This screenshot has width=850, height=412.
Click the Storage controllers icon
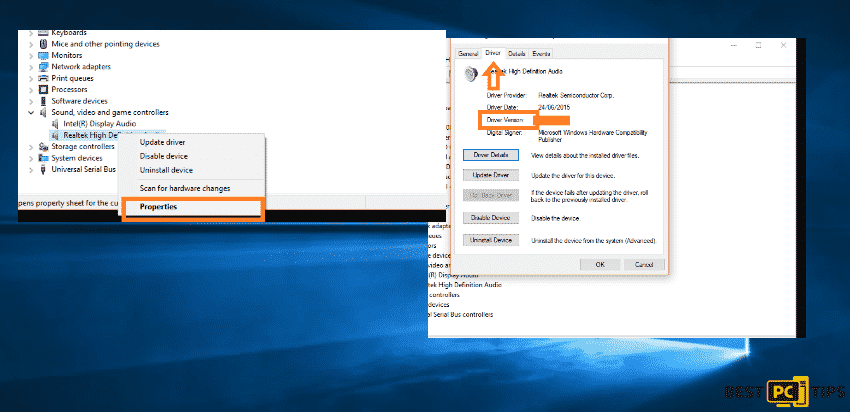pos(43,146)
